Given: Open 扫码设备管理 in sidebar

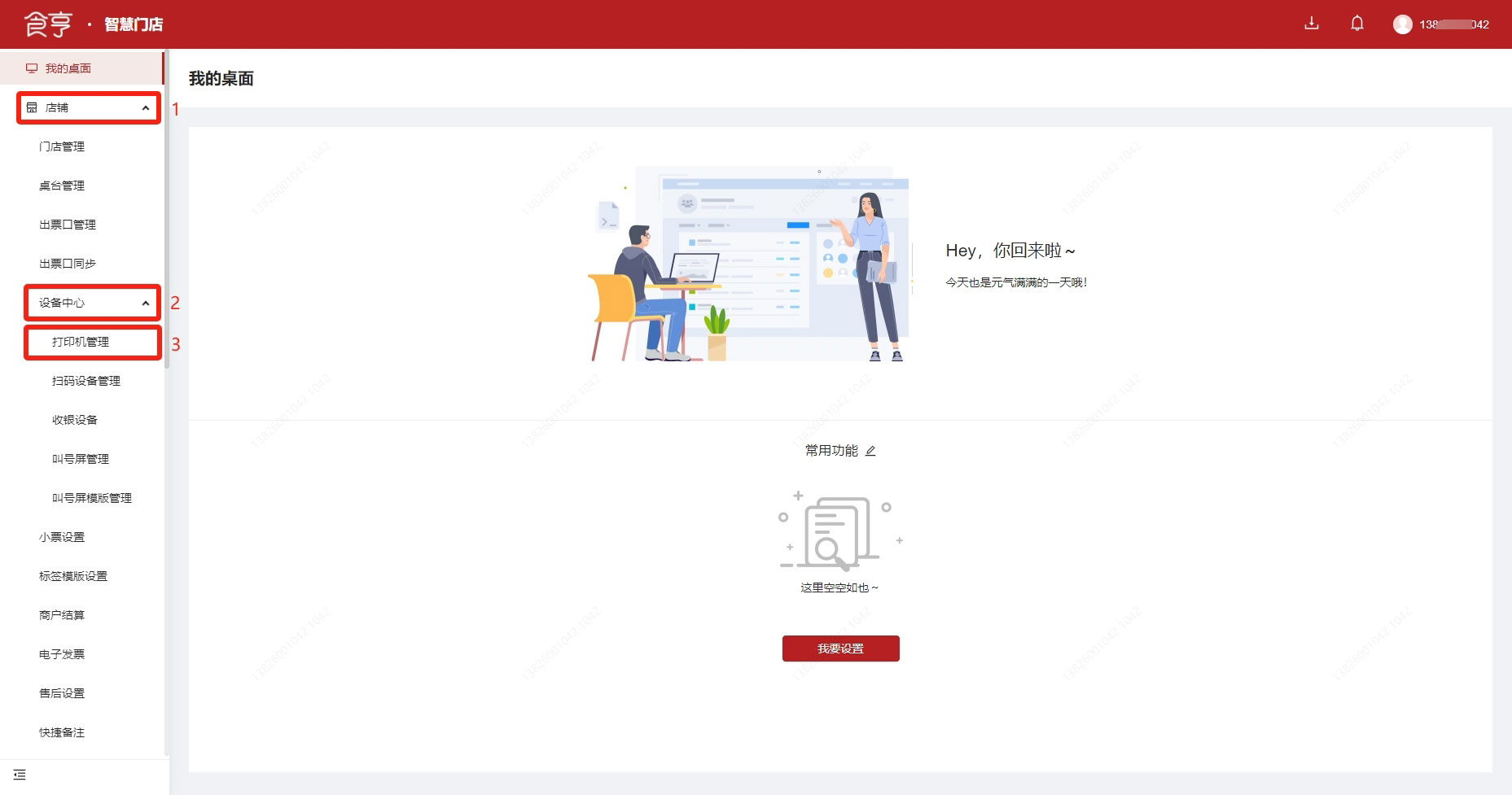Looking at the screenshot, I should 86,381.
